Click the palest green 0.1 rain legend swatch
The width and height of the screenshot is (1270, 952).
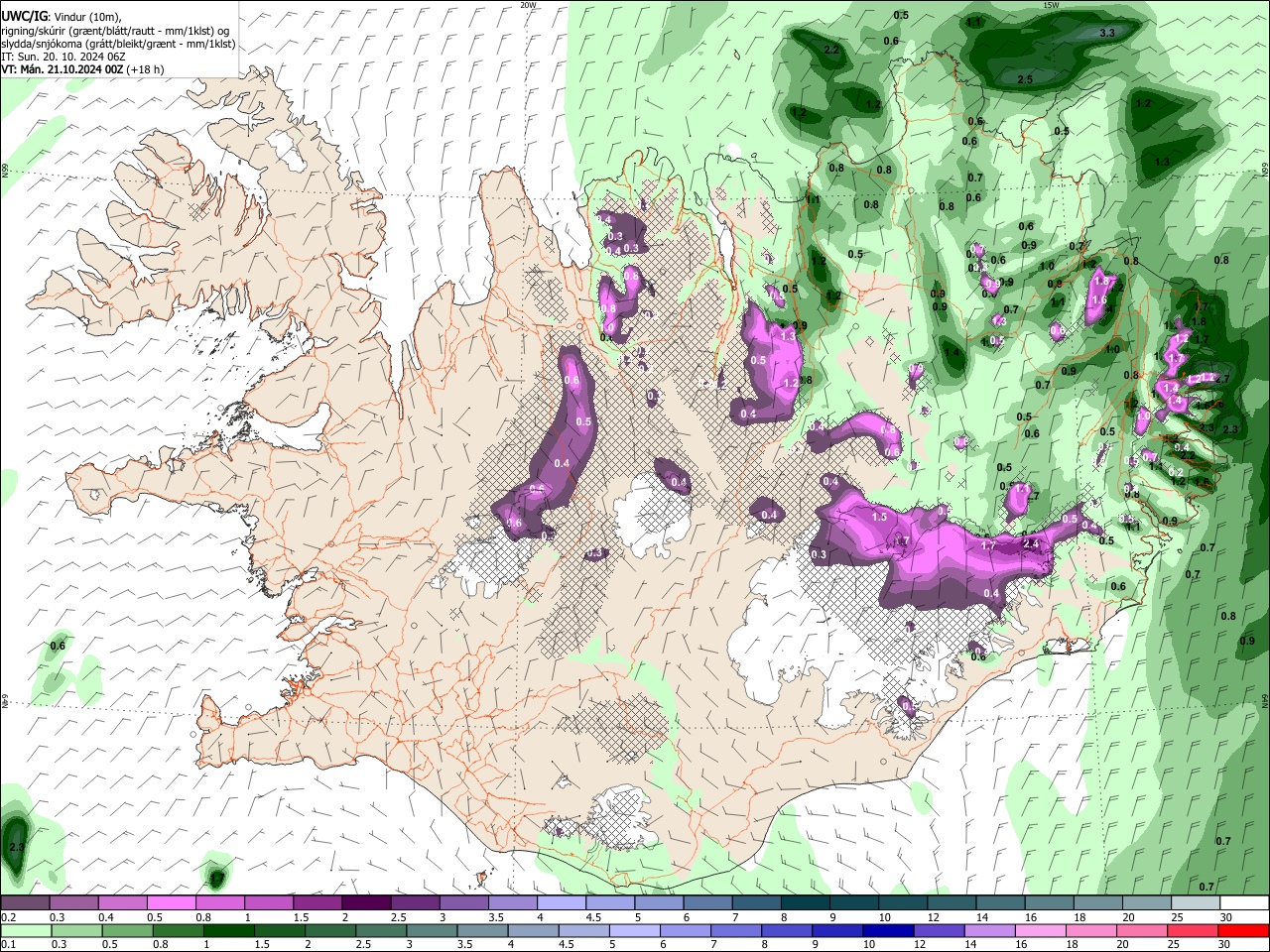[x=25, y=930]
